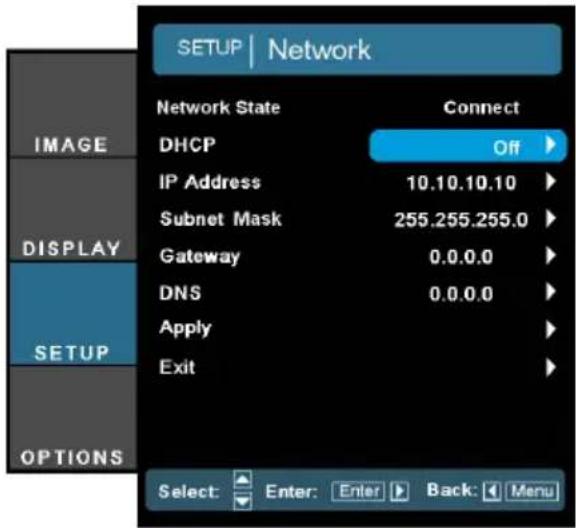Click the Select down arrow icon
The width and height of the screenshot is (576, 528).
pos(243,501)
